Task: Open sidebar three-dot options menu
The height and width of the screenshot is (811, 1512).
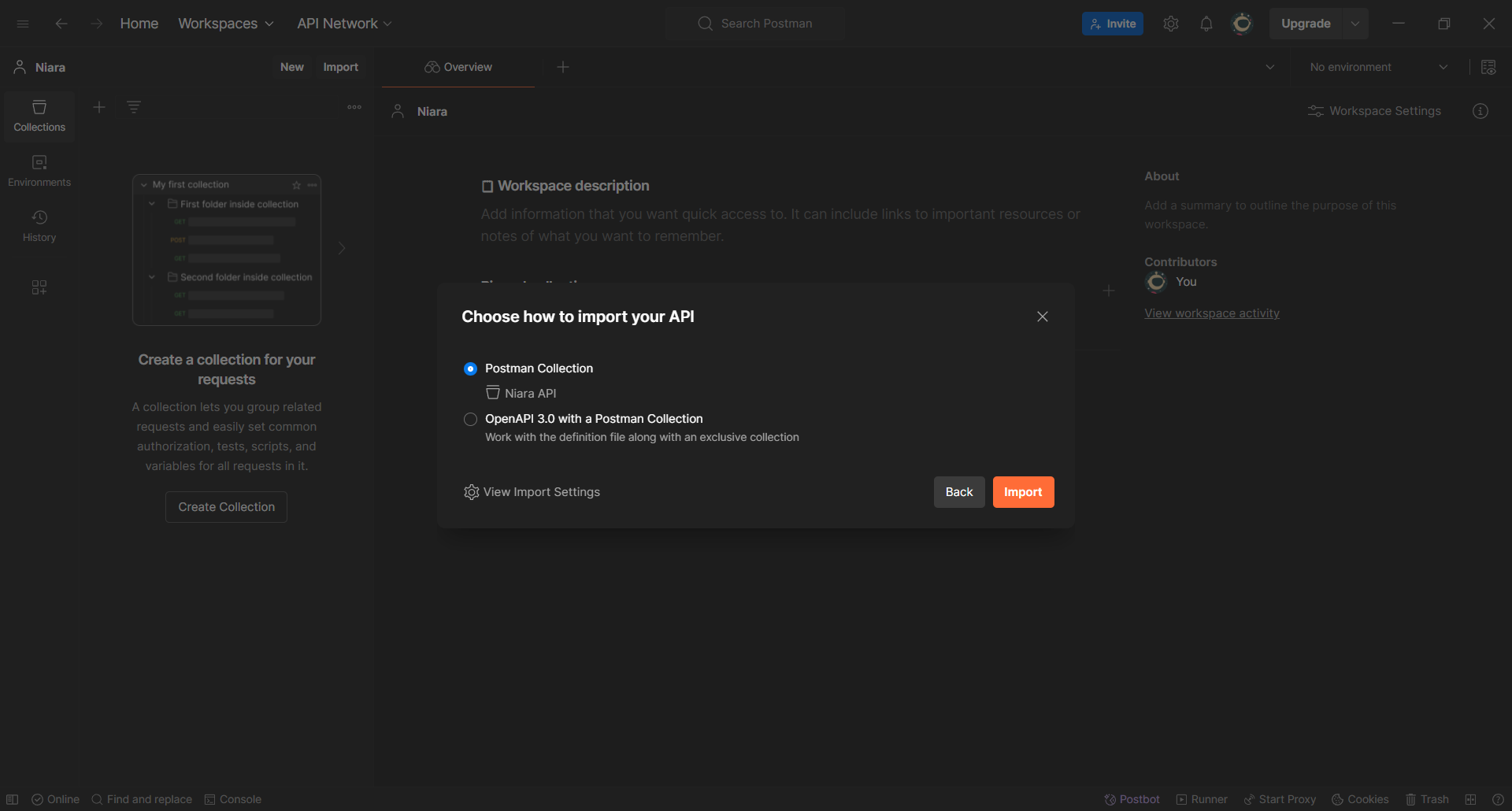Action: tap(354, 107)
